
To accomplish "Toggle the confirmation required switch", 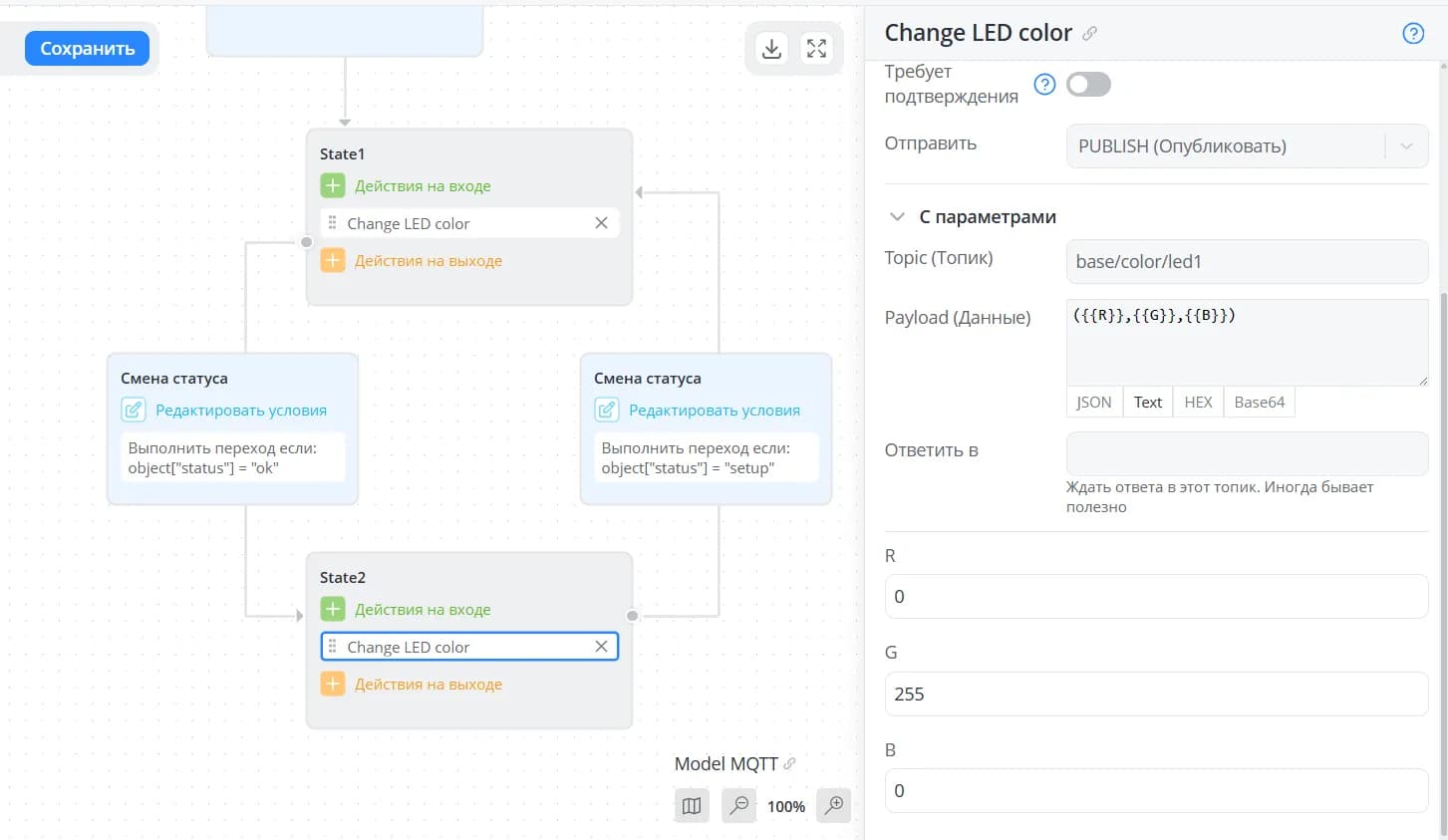I will coord(1088,84).
